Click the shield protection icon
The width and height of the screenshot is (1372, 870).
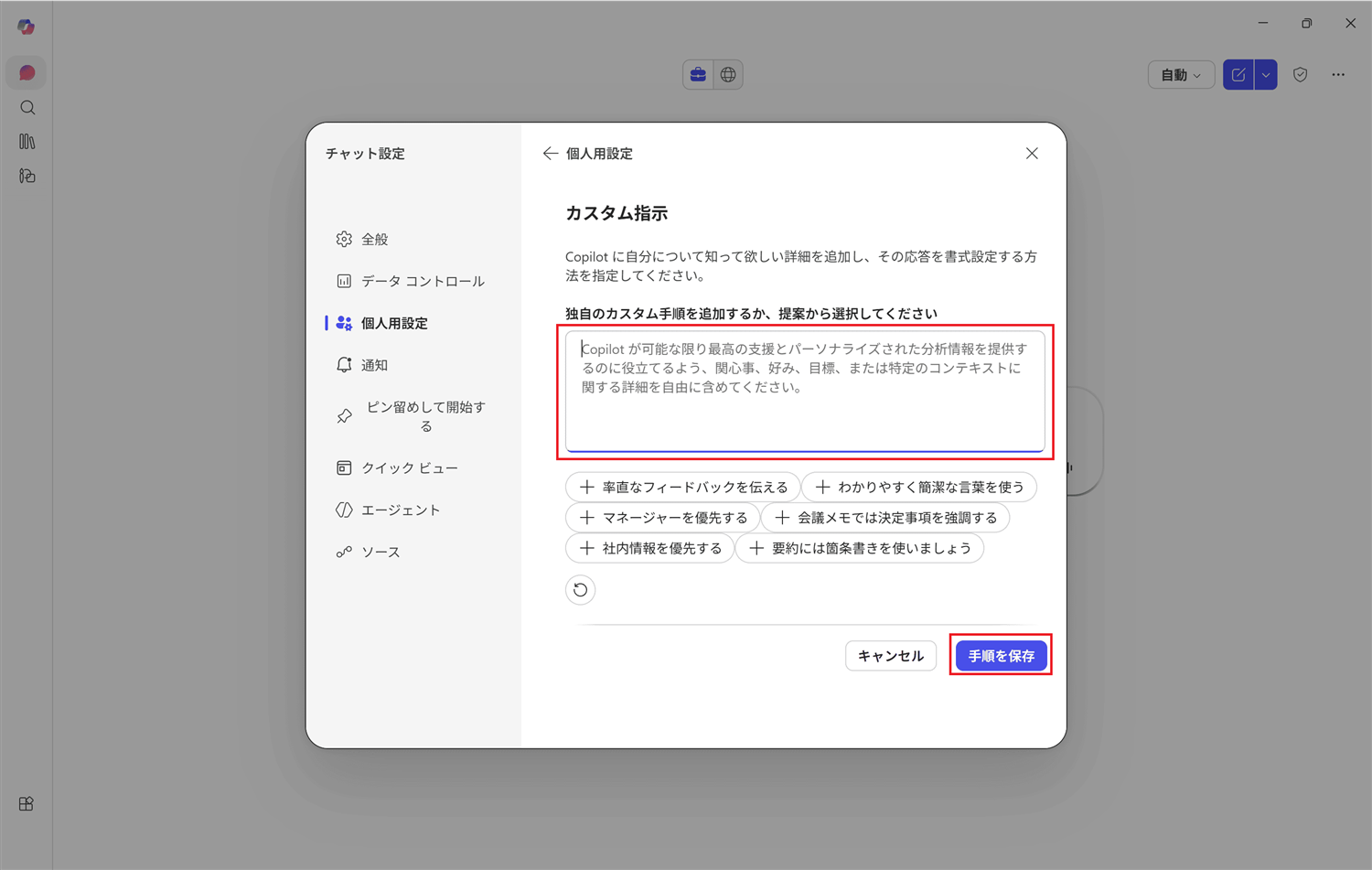tap(1301, 75)
